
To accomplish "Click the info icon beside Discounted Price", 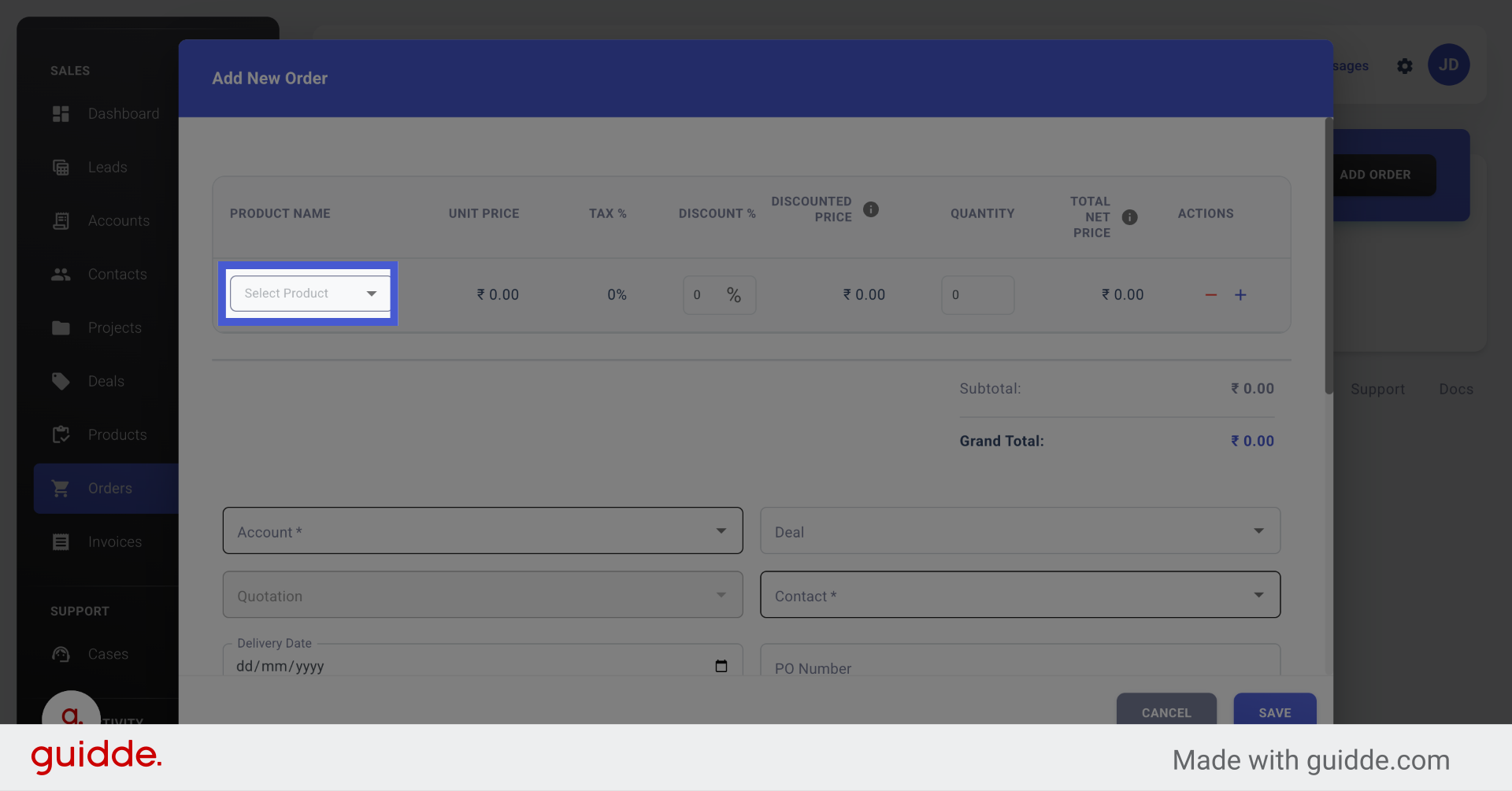I will click(x=871, y=209).
